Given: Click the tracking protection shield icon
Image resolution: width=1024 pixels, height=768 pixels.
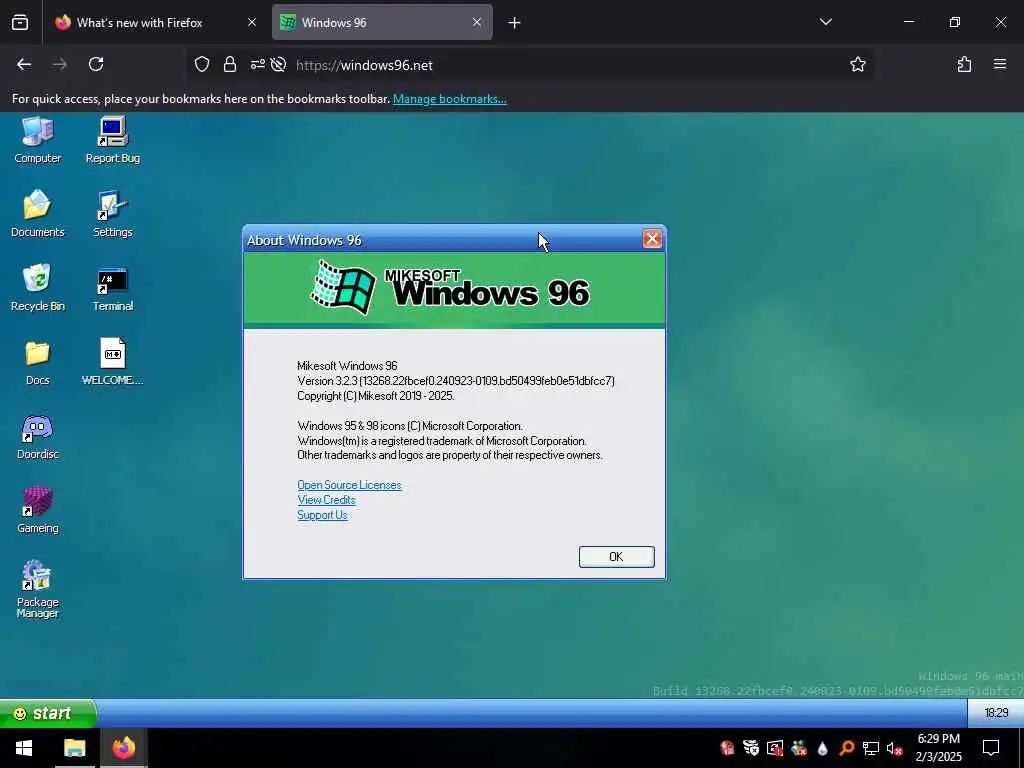Looking at the screenshot, I should click(x=202, y=64).
